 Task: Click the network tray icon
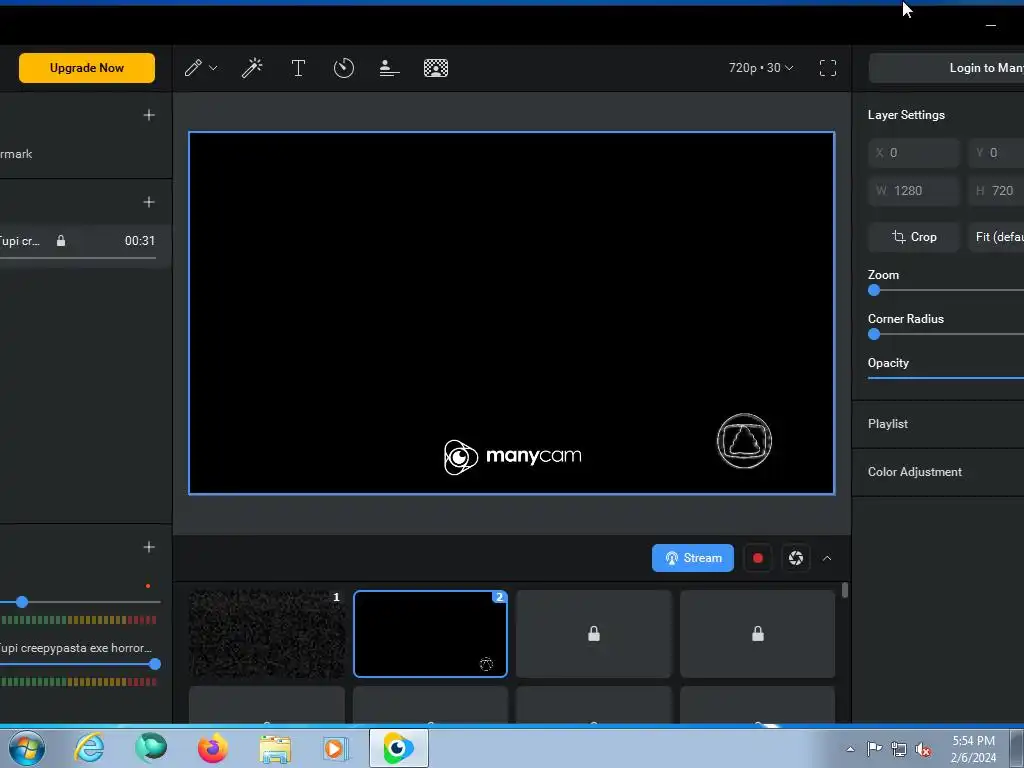pyautogui.click(x=899, y=749)
